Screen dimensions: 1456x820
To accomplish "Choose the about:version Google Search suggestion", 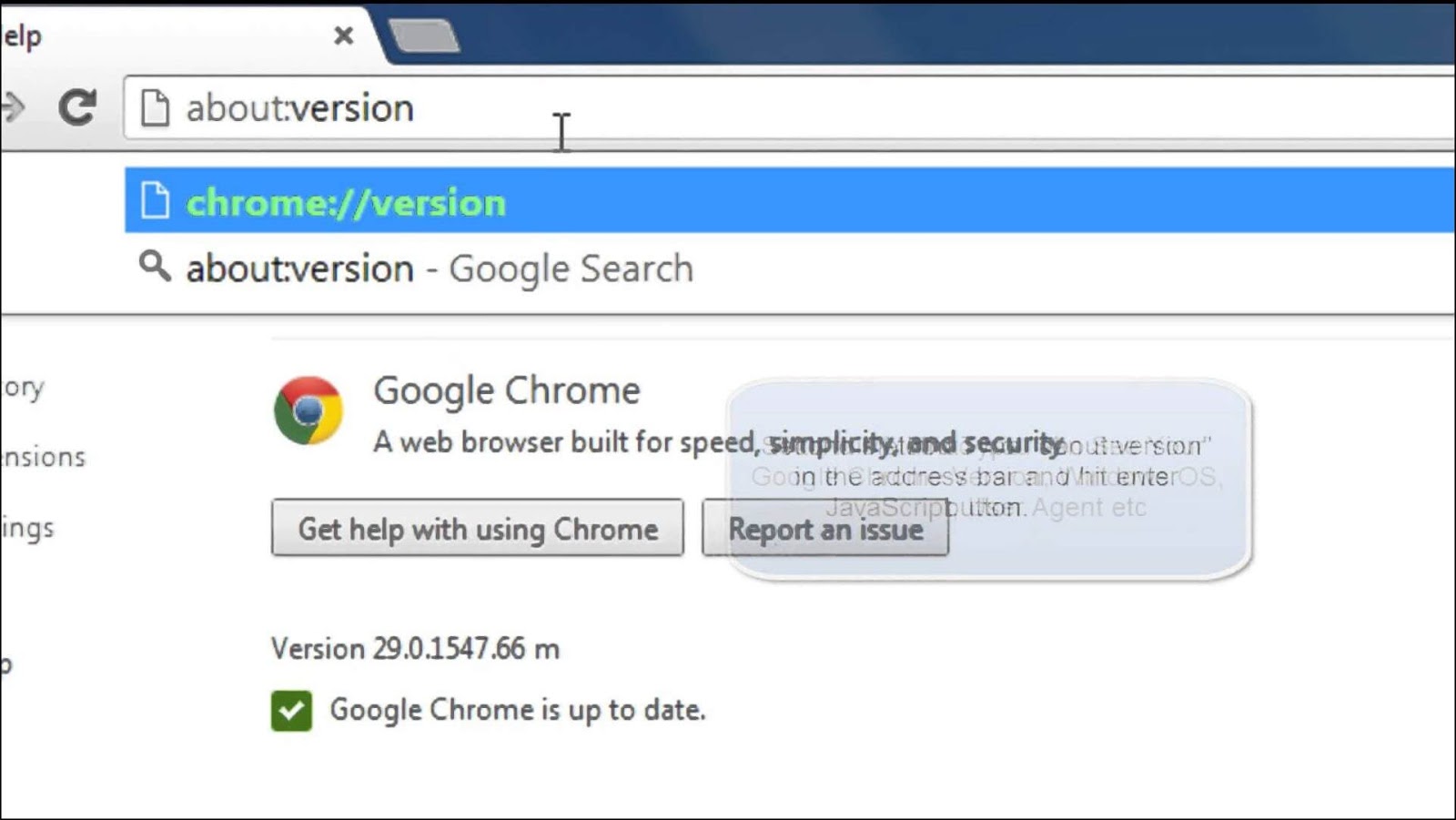I will click(440, 269).
